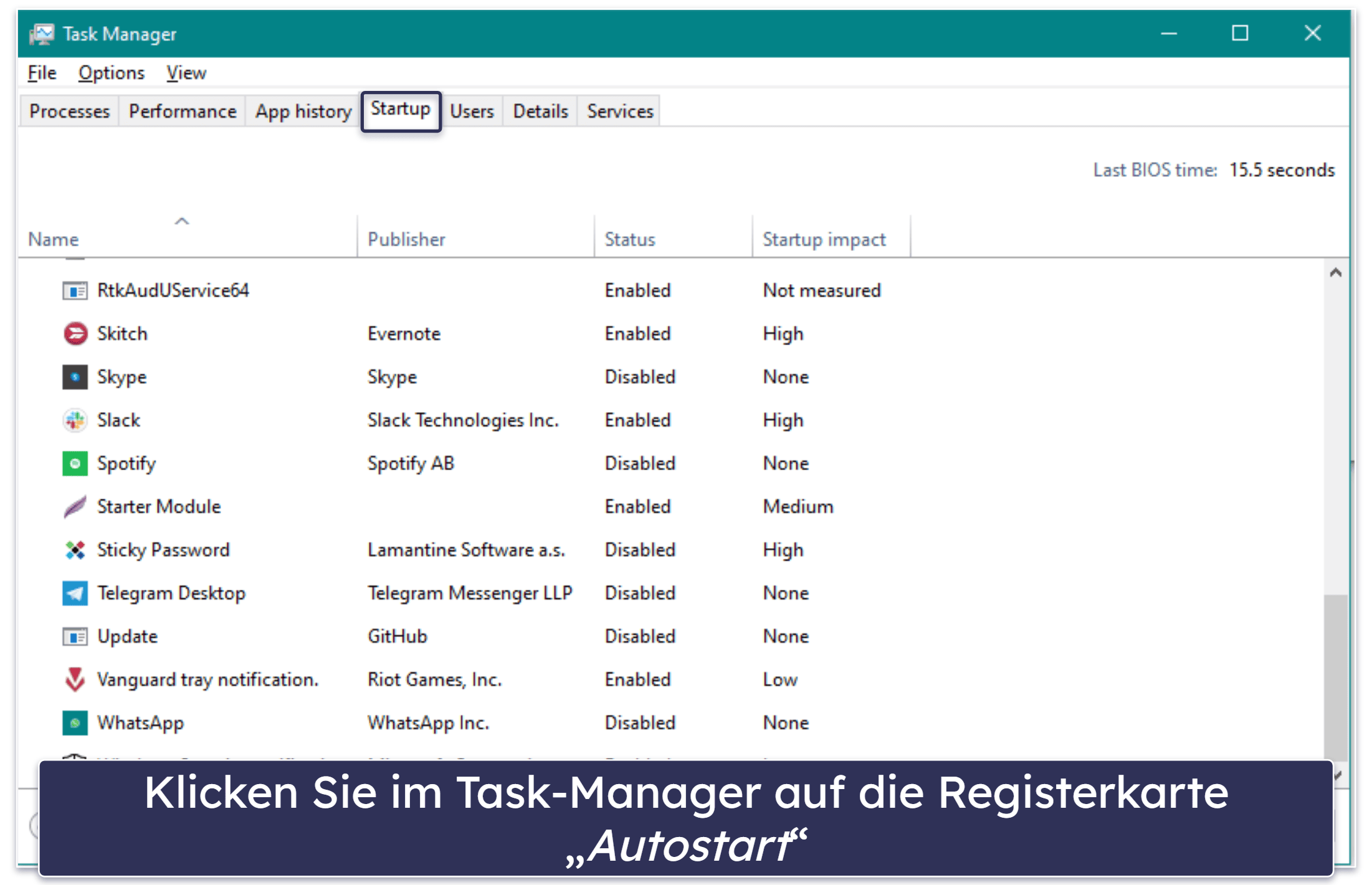Open the Options menu

point(112,73)
